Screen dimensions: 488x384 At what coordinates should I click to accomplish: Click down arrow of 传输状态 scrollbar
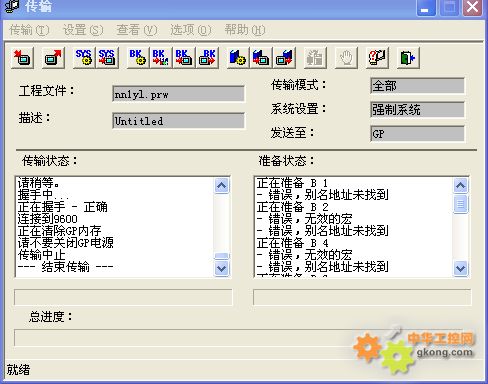tap(222, 268)
